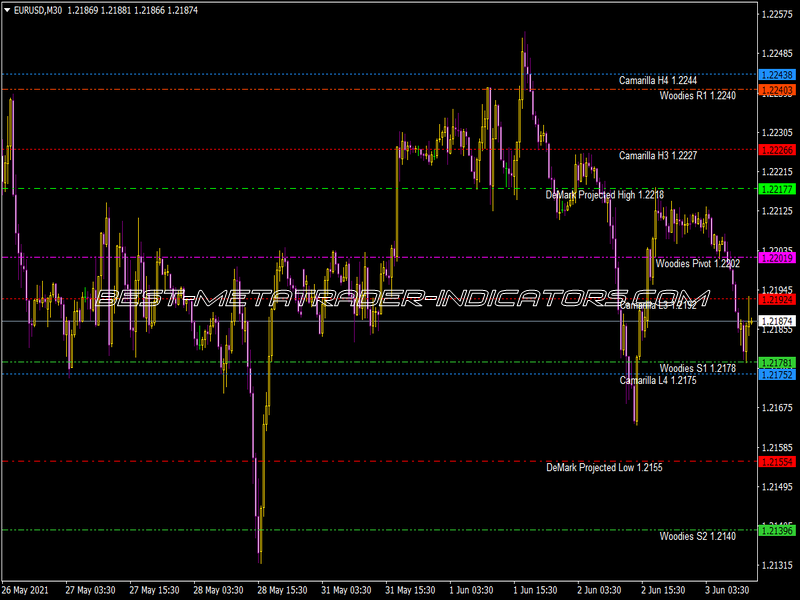Click the red 1.22266 price tag

click(777, 150)
